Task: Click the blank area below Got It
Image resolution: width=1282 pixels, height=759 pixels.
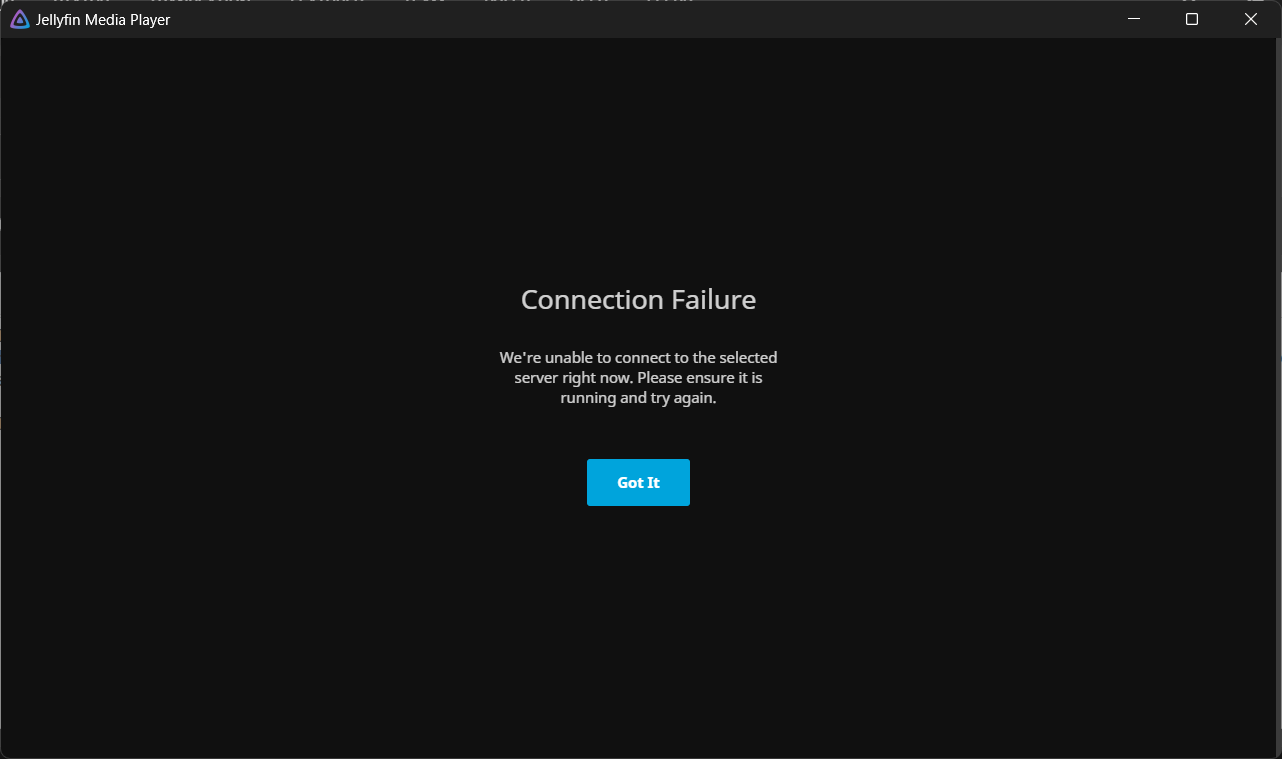Action: coord(638,620)
